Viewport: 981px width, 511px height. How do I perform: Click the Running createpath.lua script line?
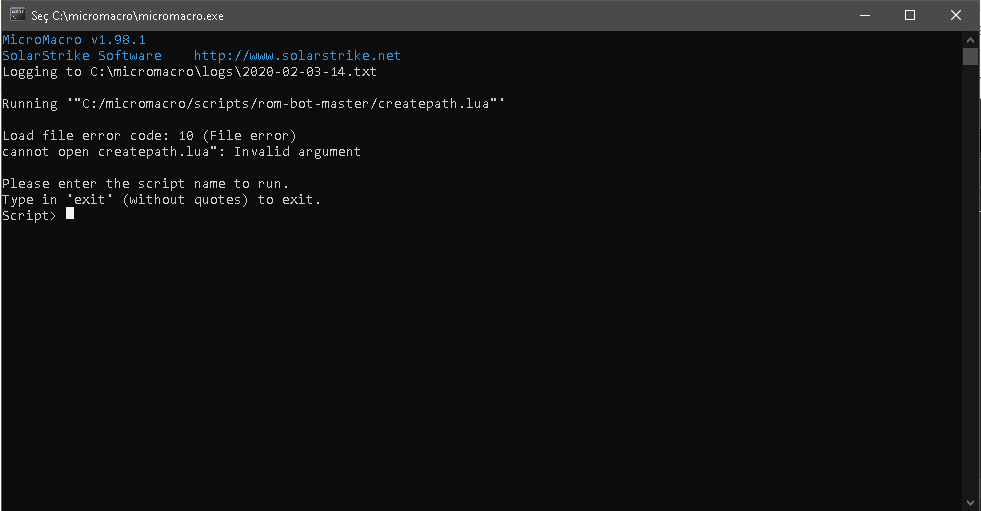pos(253,104)
